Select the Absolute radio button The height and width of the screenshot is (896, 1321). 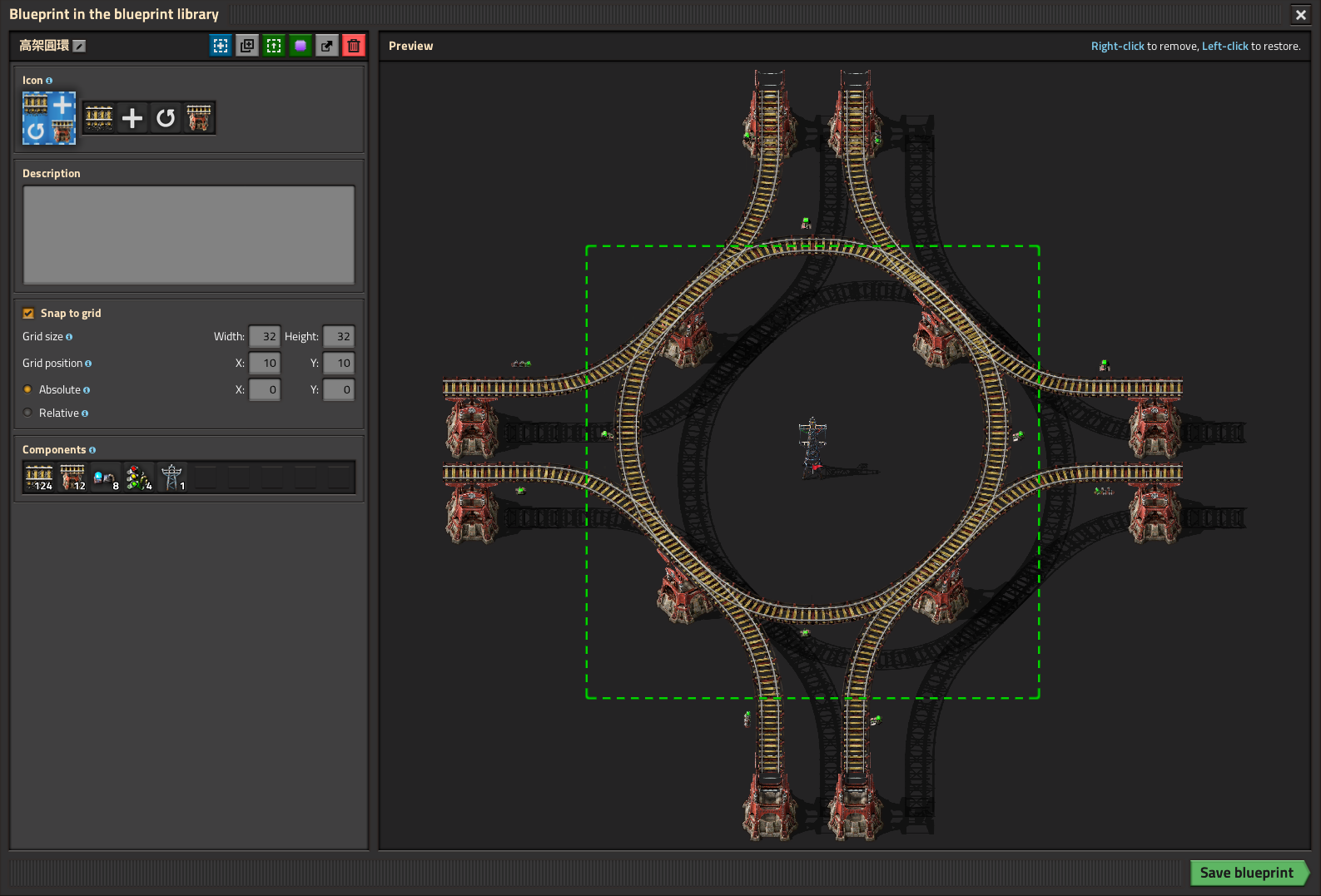27,389
